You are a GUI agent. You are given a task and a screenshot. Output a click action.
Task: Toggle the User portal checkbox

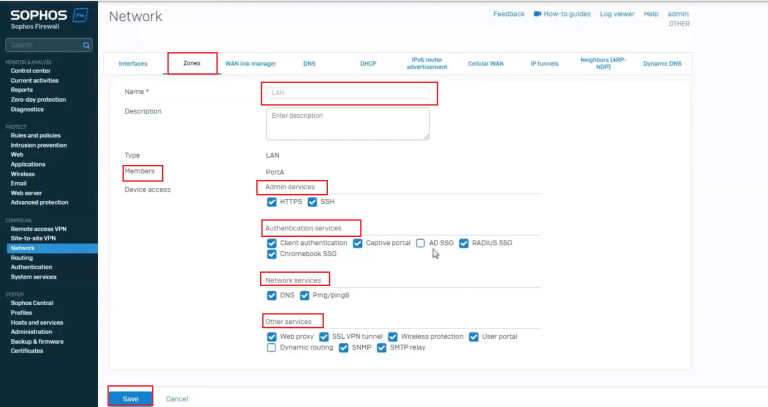click(x=474, y=336)
